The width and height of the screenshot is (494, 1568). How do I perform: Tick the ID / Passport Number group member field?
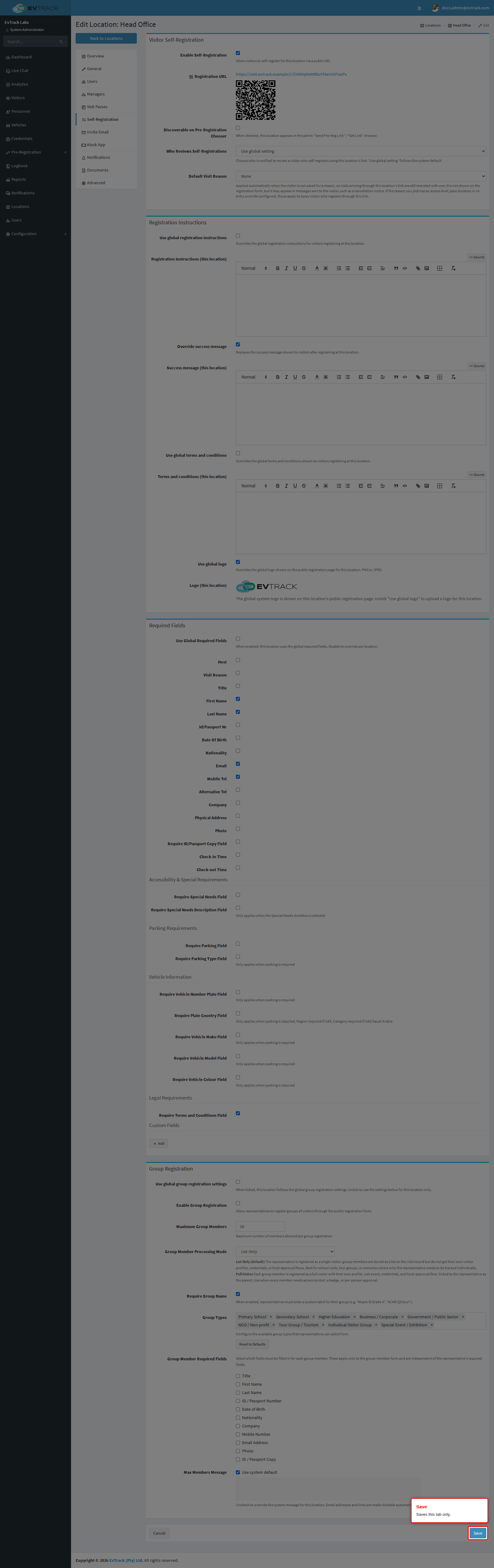click(x=238, y=1401)
